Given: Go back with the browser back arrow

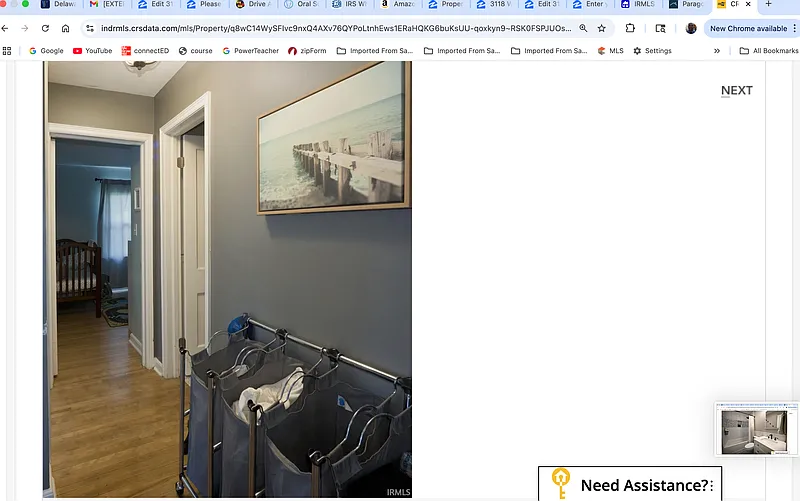Looking at the screenshot, I should click(5, 29).
